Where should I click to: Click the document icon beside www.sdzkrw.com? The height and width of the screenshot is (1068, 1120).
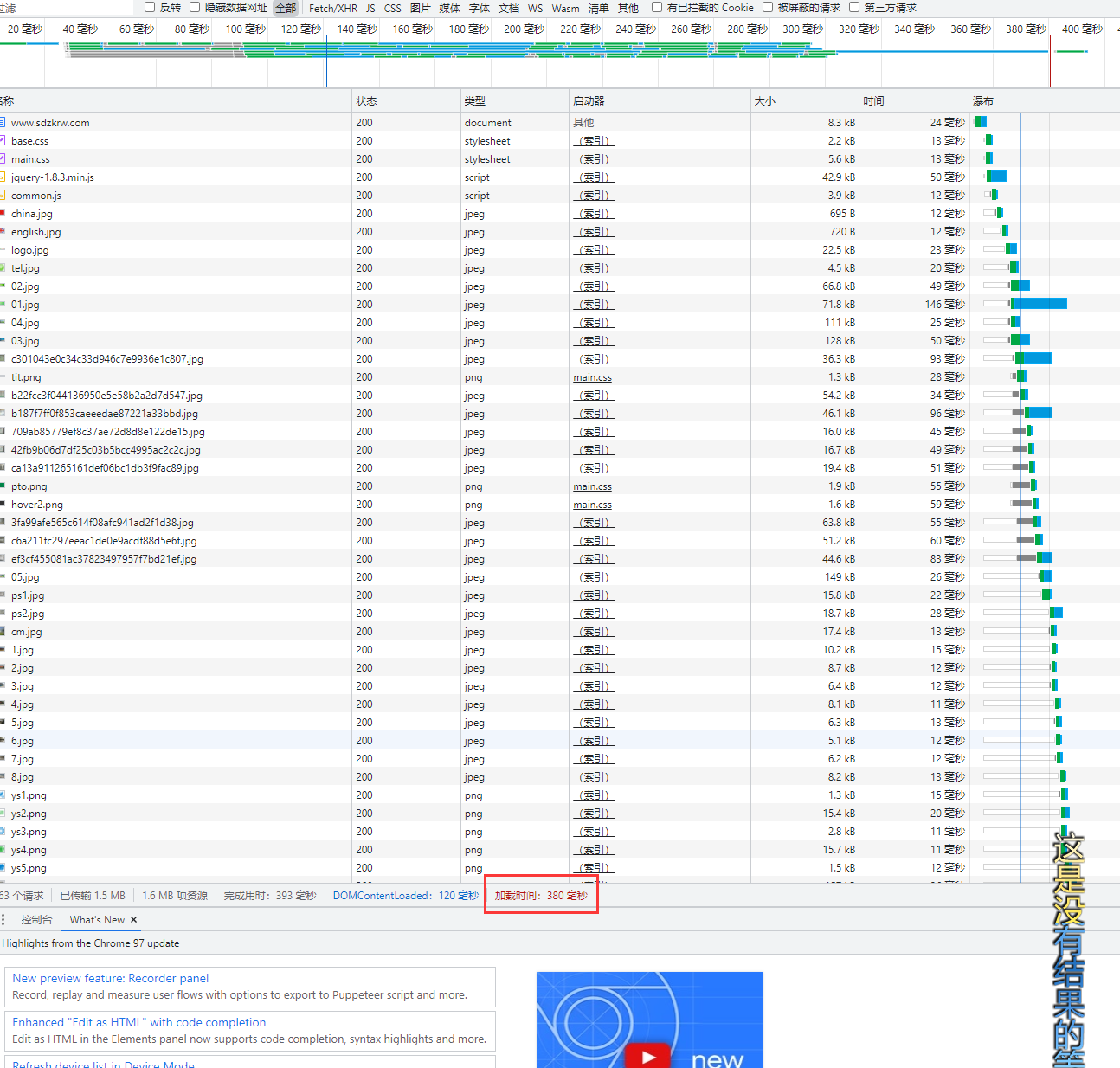coord(3,123)
